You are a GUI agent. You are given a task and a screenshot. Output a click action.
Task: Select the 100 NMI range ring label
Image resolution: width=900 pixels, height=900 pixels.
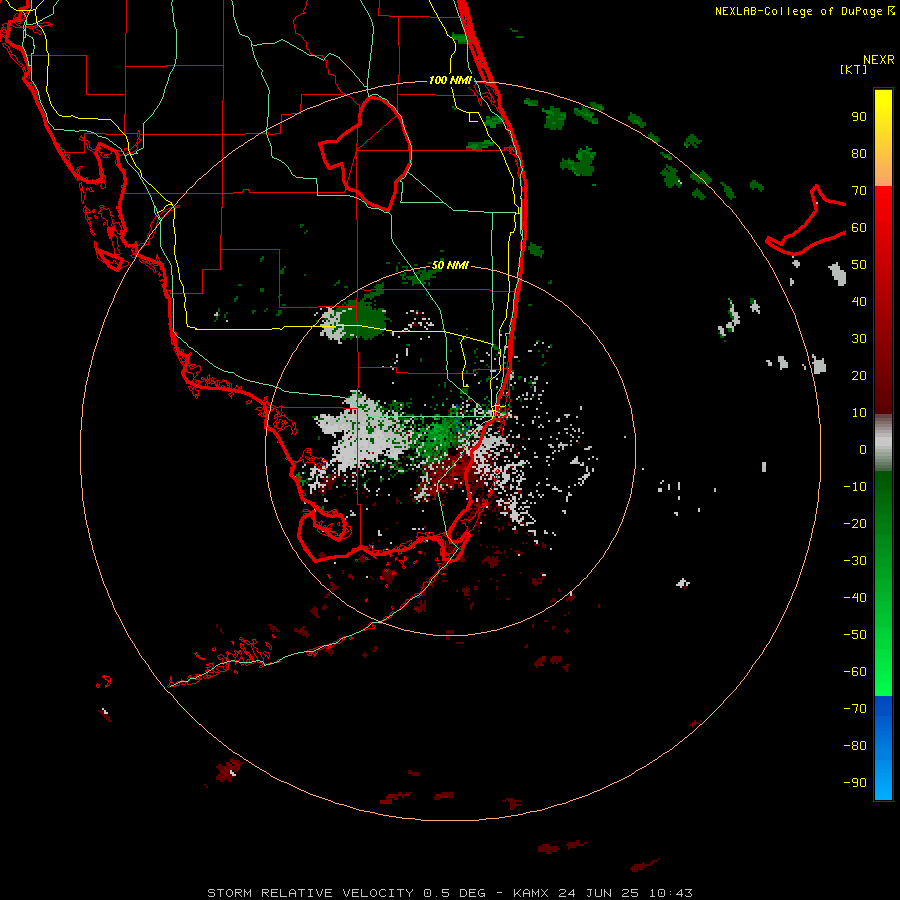pos(450,80)
